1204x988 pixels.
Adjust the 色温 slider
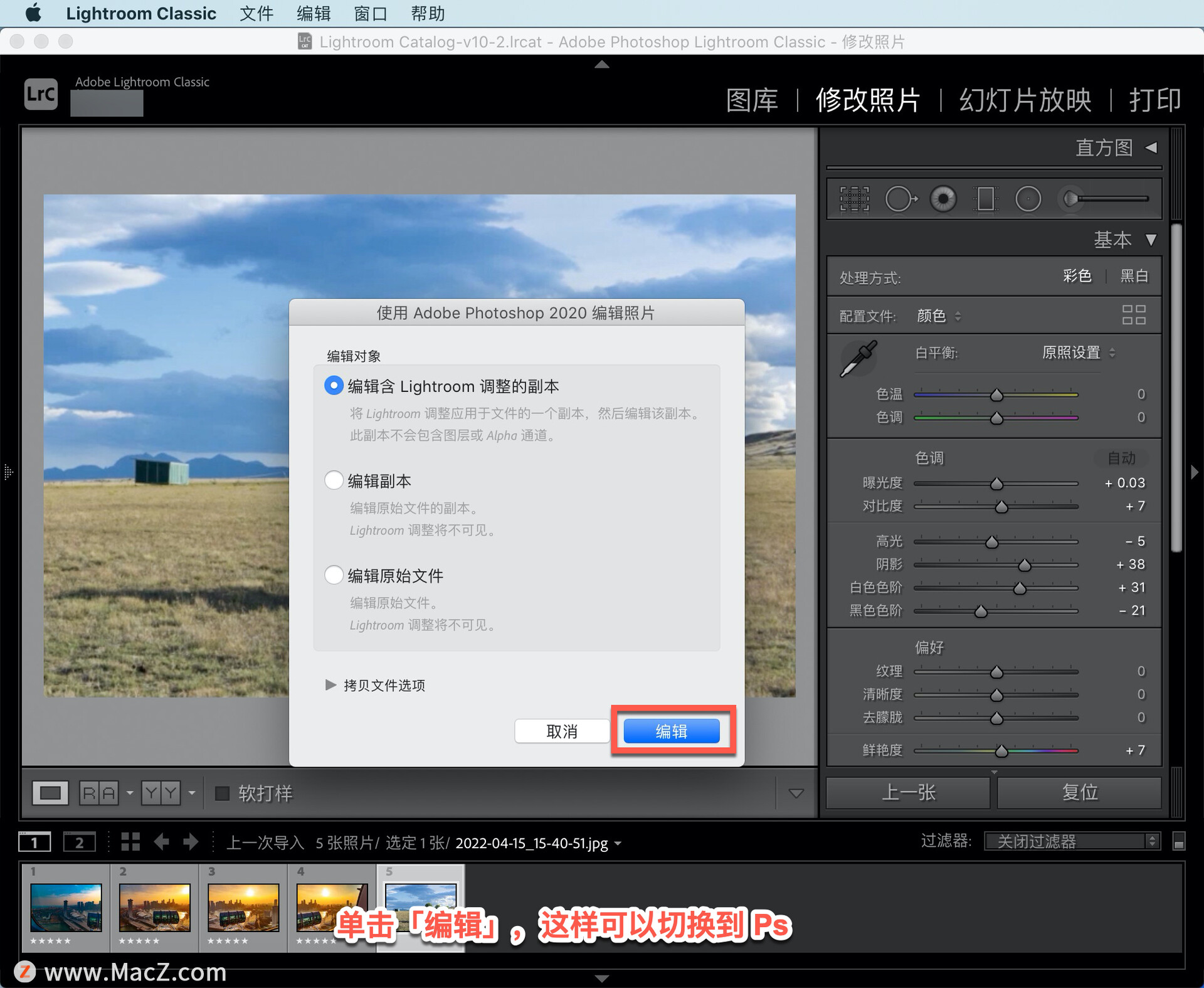coord(996,395)
